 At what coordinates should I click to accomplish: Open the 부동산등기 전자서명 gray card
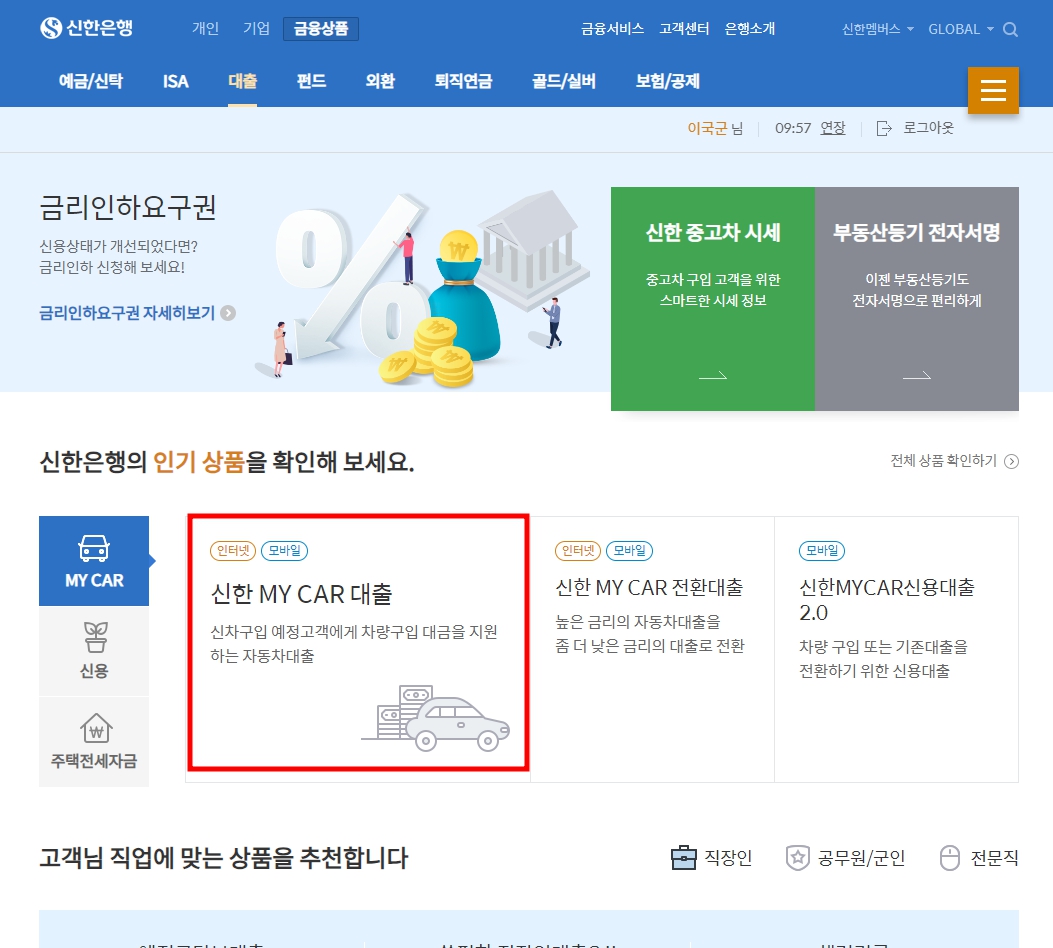click(917, 299)
